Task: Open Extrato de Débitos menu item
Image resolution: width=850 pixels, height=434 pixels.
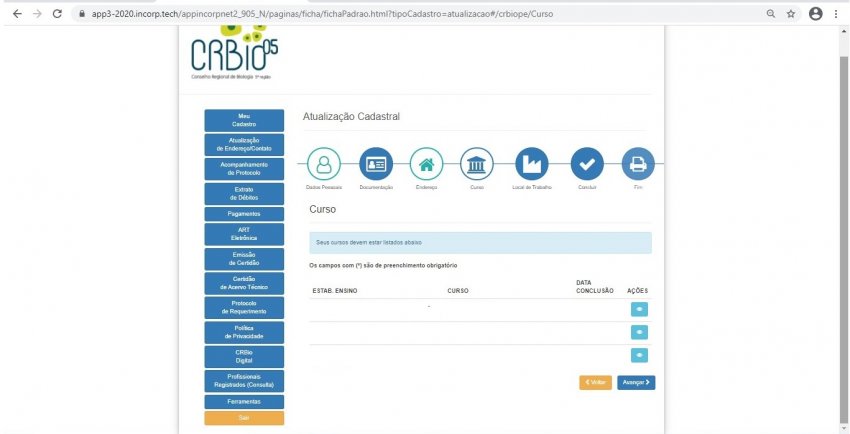Action: coord(244,193)
